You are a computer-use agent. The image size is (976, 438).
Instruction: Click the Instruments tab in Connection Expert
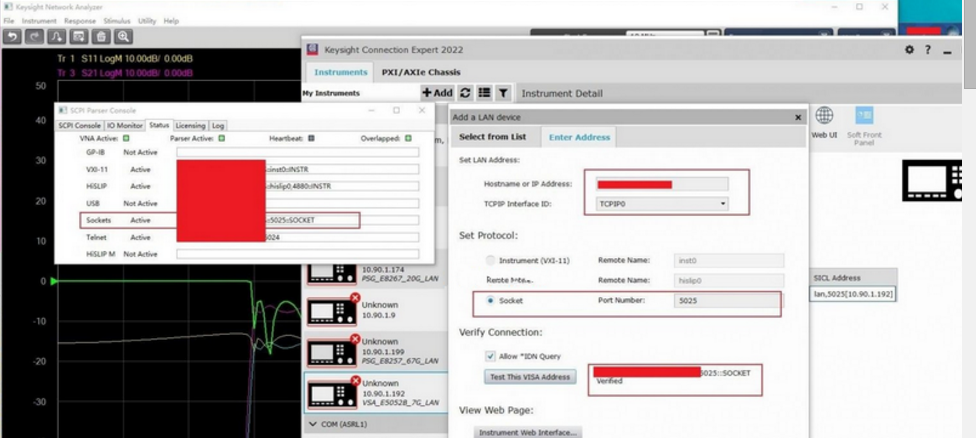click(x=340, y=72)
